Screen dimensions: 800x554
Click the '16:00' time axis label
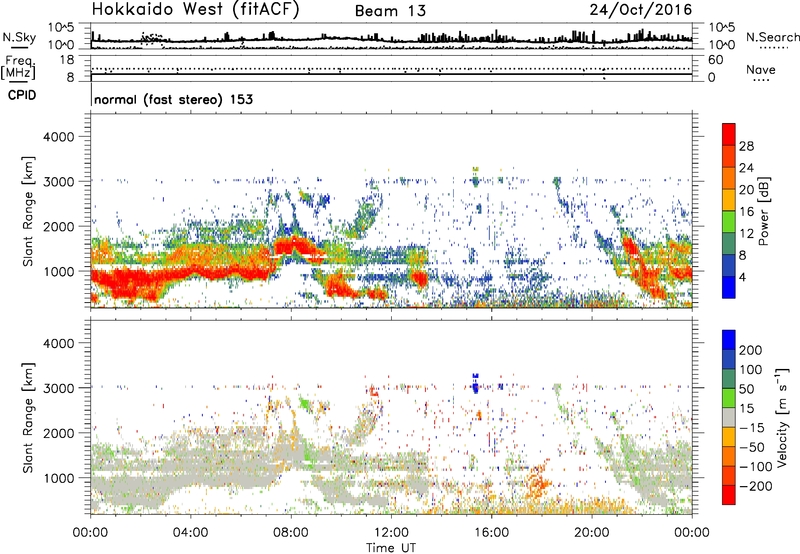[x=491, y=533]
